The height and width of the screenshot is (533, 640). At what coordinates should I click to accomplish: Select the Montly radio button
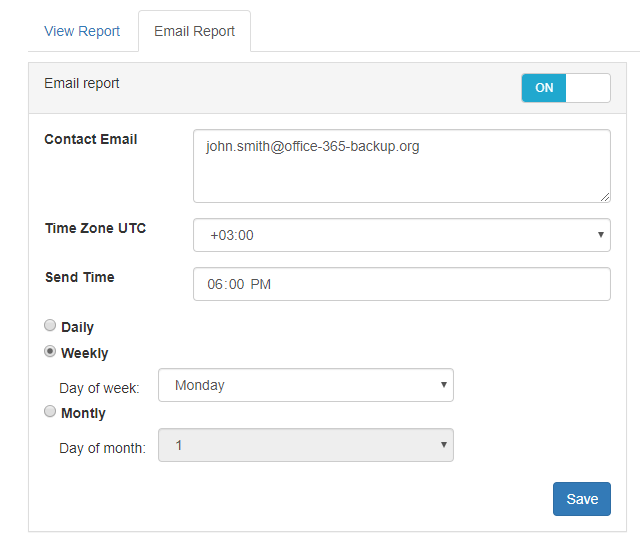[x=50, y=411]
